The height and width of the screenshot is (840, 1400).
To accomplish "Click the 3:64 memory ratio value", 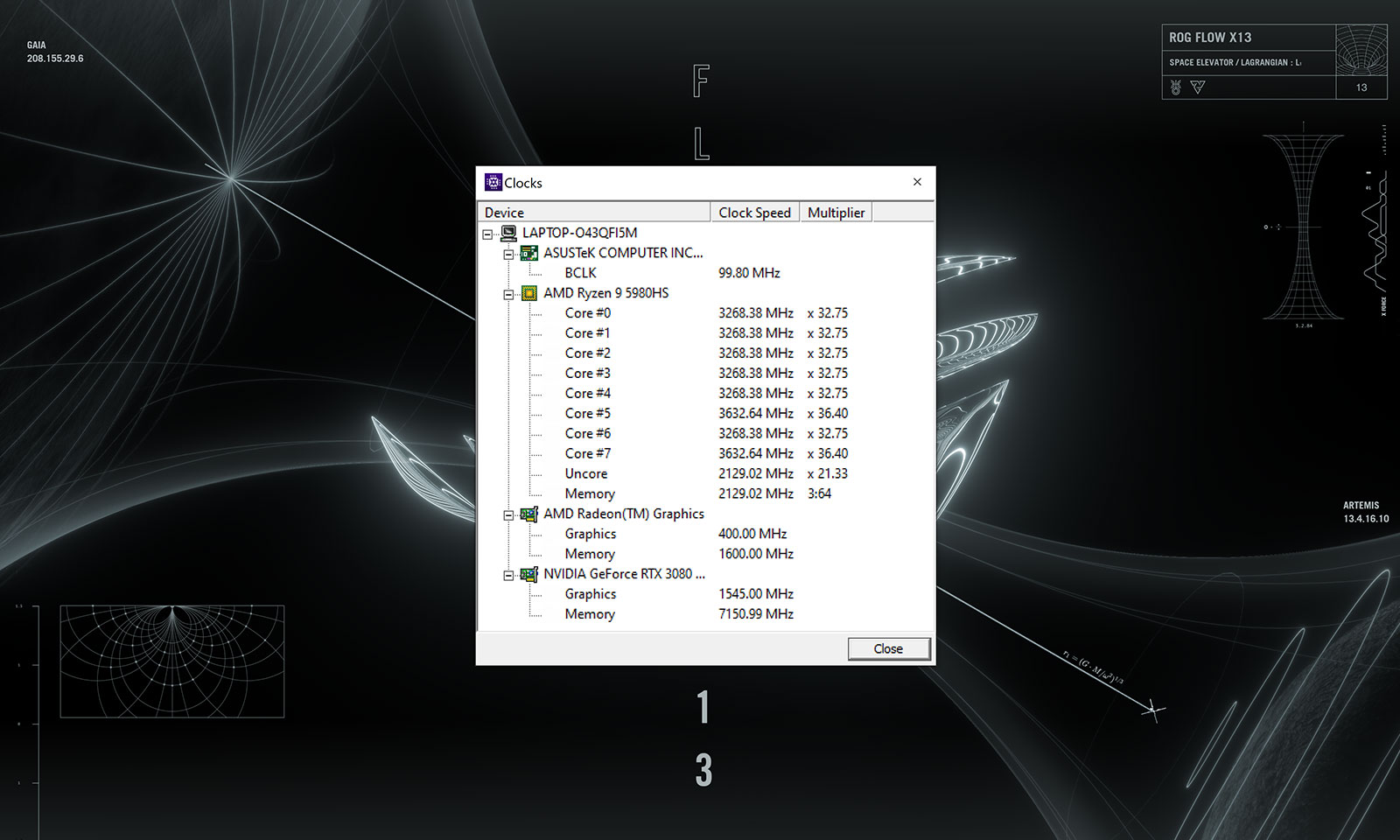I will pyautogui.click(x=820, y=494).
